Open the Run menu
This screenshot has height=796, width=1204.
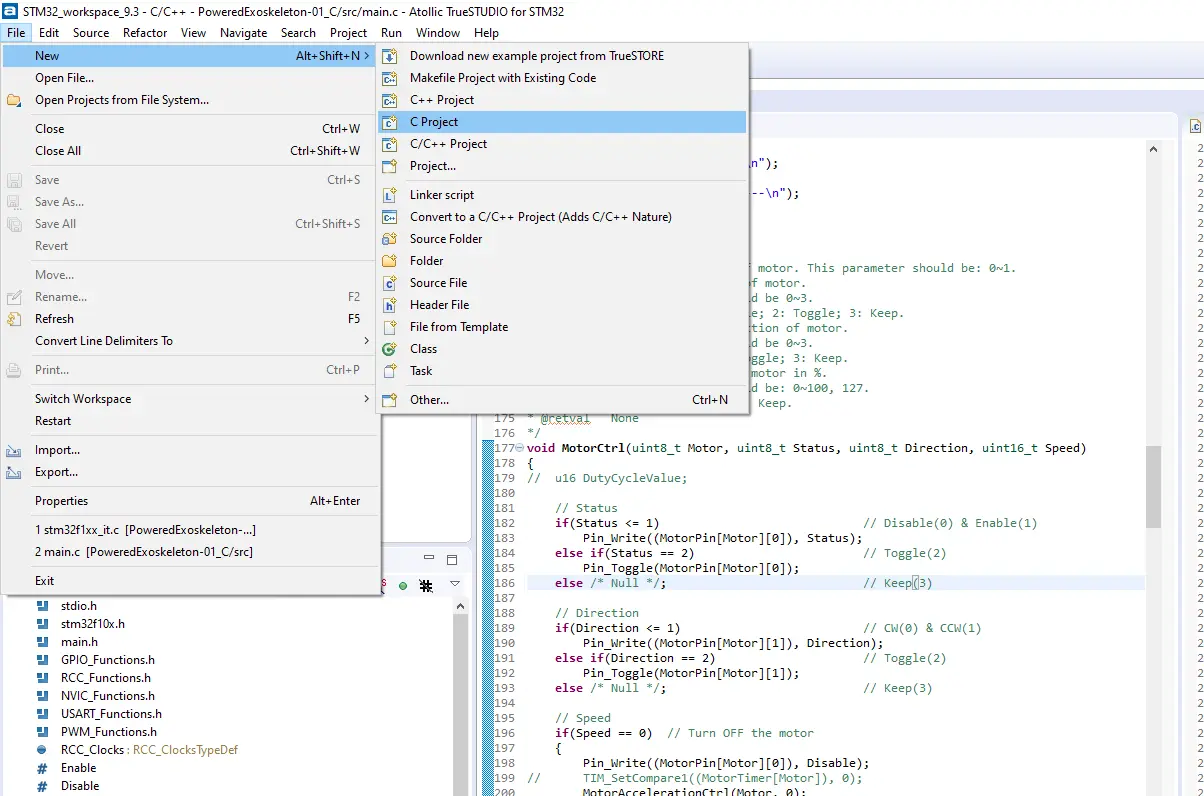[x=391, y=33]
